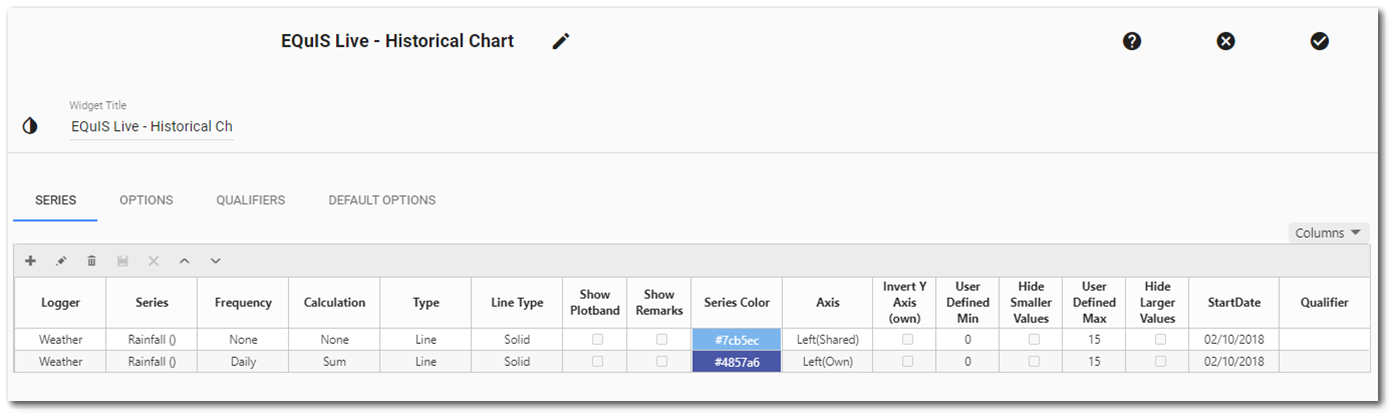Toggle Hide Smaller Values for Left(Shared) row

point(1034,340)
